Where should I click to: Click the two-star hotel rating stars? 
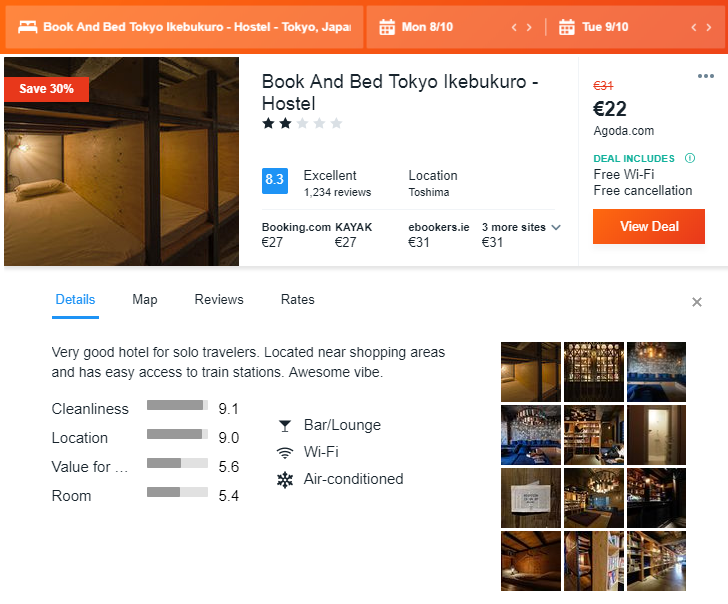[302, 123]
